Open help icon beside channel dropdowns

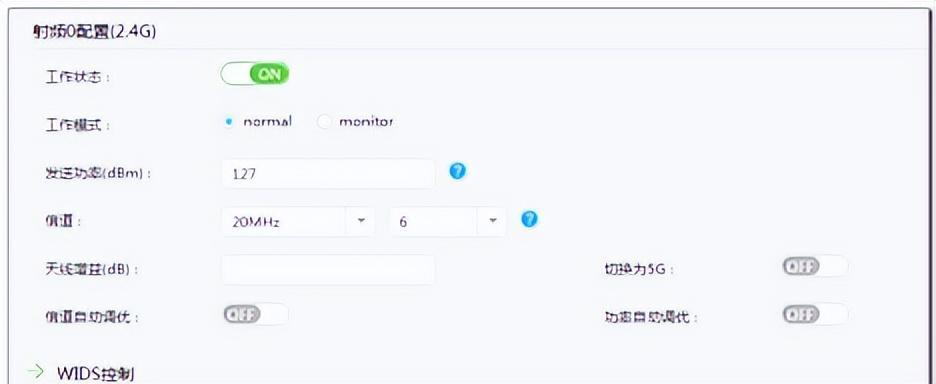click(529, 220)
